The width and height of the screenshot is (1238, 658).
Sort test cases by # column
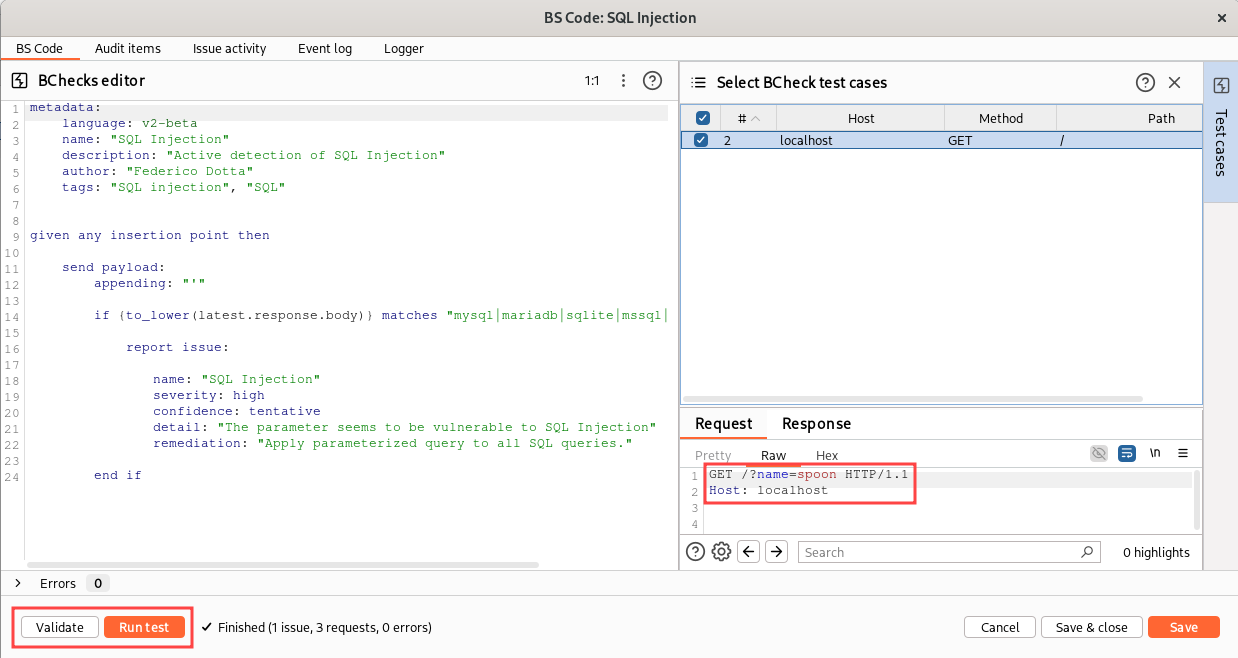tap(741, 118)
